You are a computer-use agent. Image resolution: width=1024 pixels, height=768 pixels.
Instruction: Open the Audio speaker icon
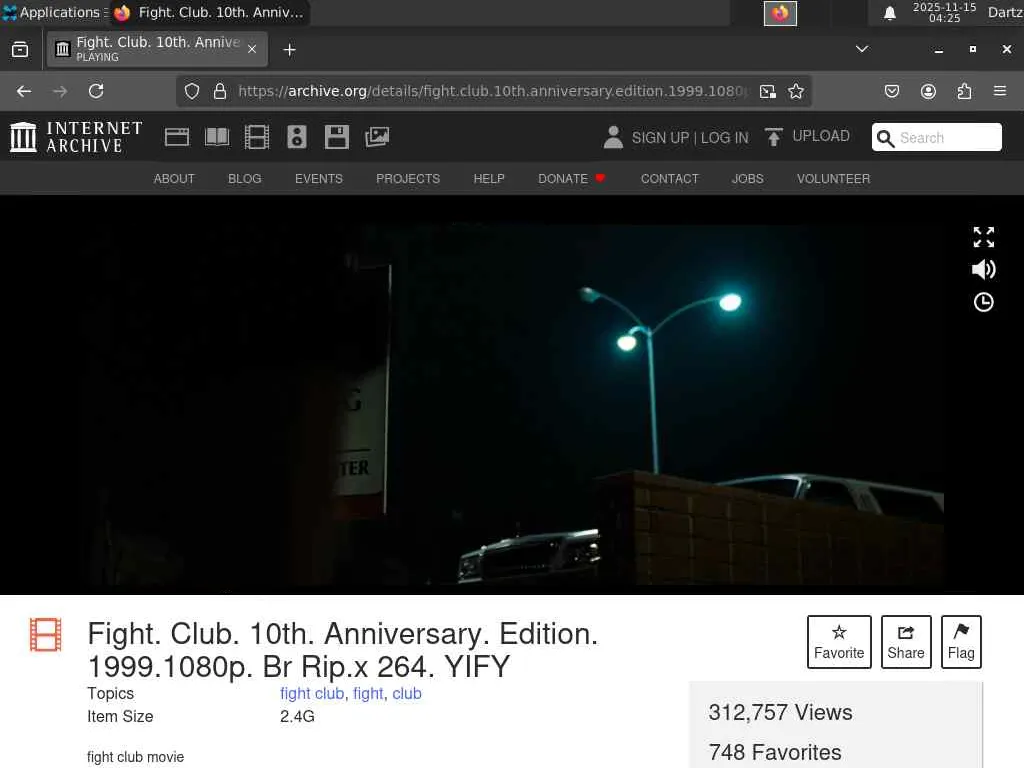pos(296,137)
